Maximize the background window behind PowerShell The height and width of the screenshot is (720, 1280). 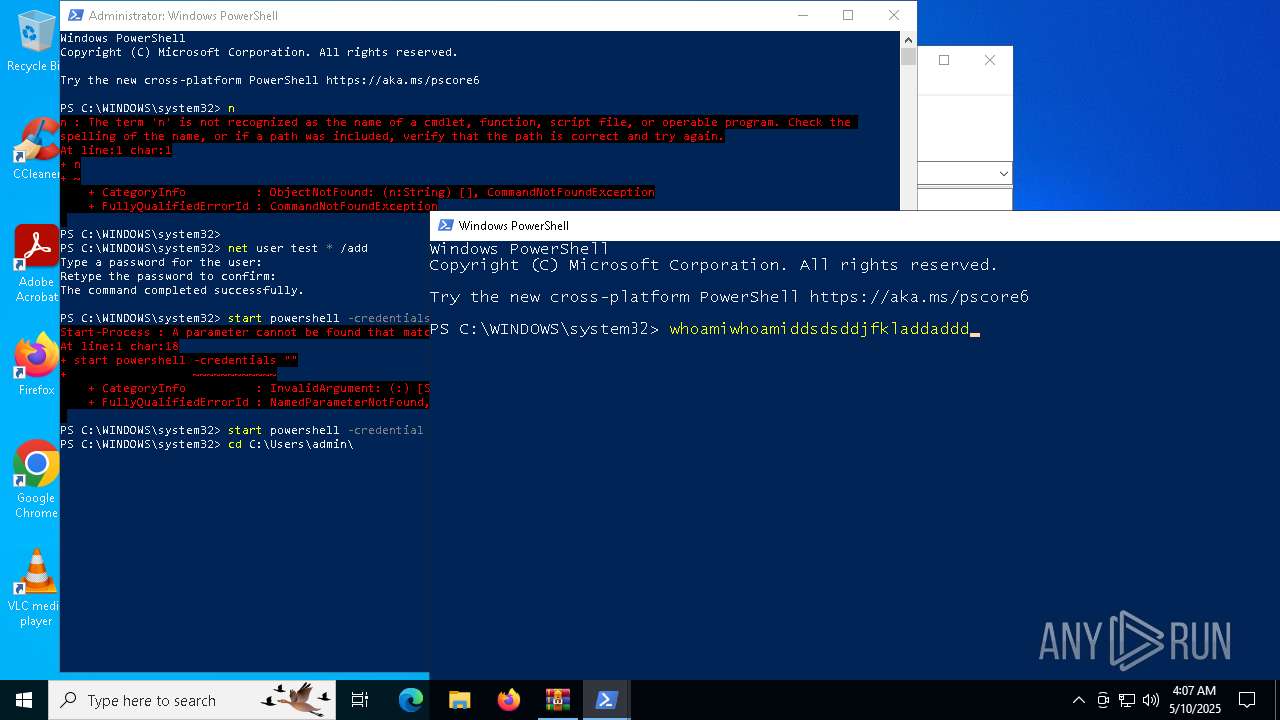pyautogui.click(x=944, y=60)
